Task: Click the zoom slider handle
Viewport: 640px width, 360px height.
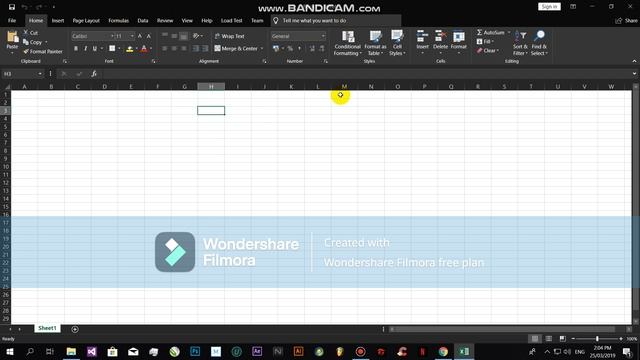Action: (597, 339)
